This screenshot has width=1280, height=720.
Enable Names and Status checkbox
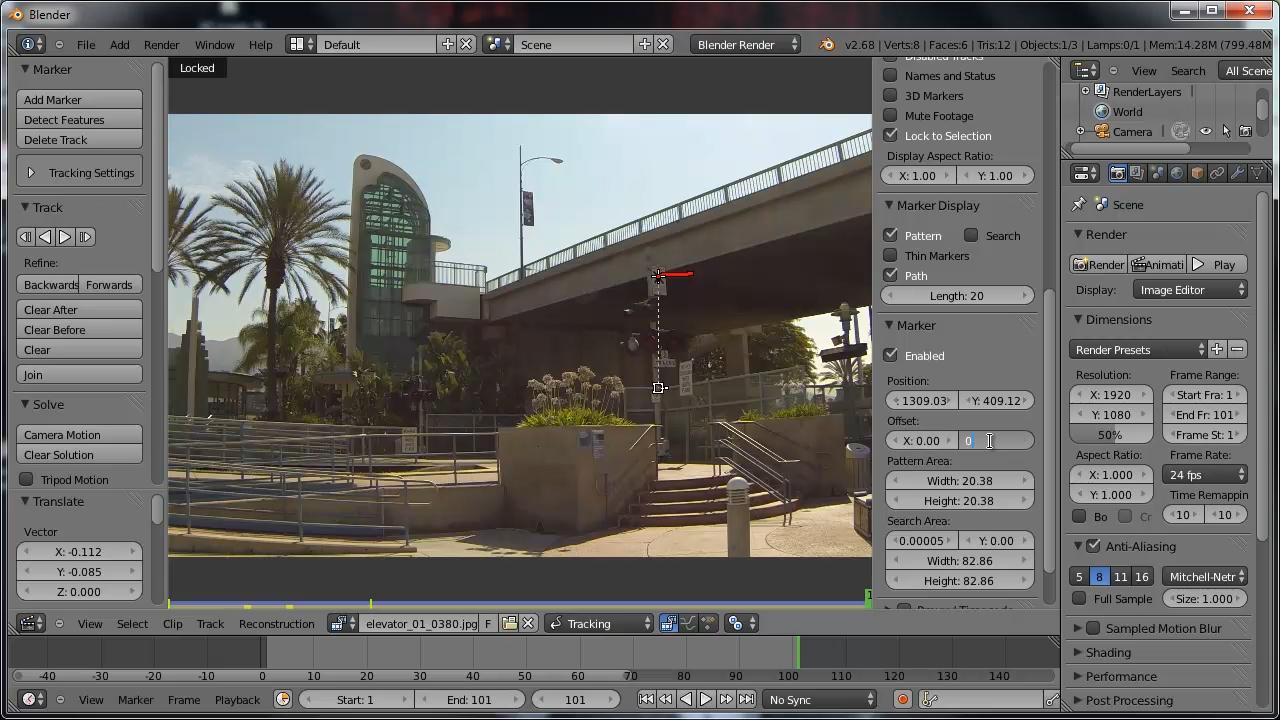coord(890,75)
